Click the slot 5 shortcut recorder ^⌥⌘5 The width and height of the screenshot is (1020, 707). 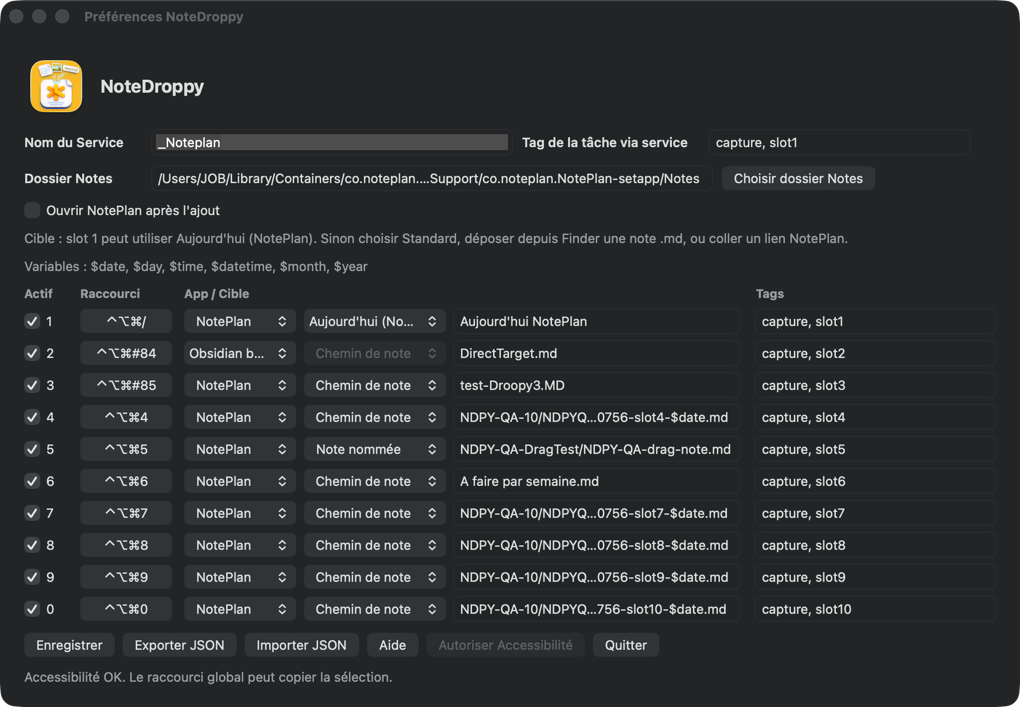click(x=126, y=449)
